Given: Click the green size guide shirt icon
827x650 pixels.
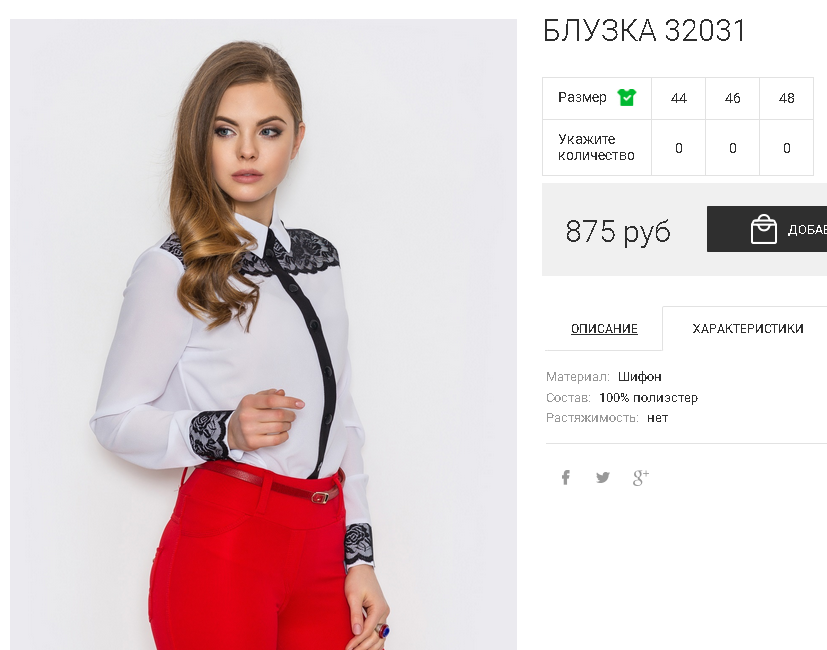Looking at the screenshot, I should [627, 98].
